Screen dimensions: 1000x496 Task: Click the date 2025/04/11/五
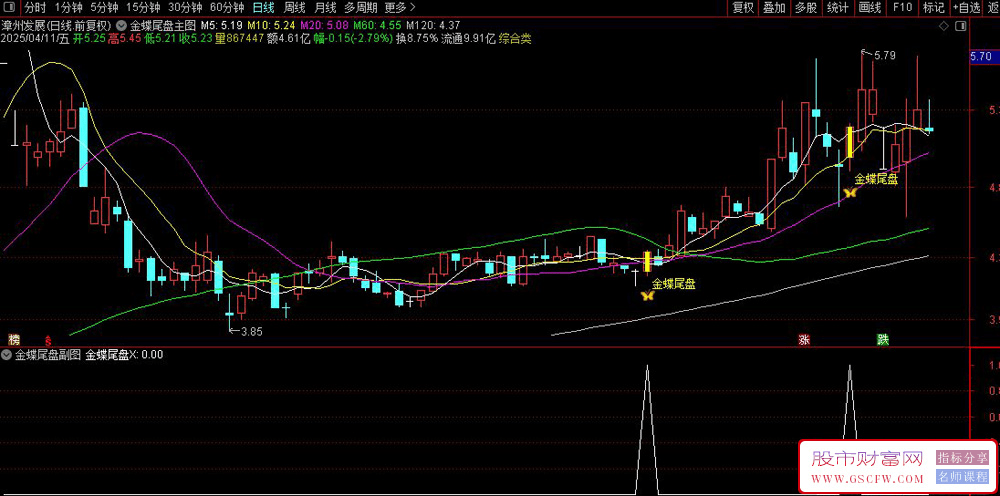click(35, 38)
